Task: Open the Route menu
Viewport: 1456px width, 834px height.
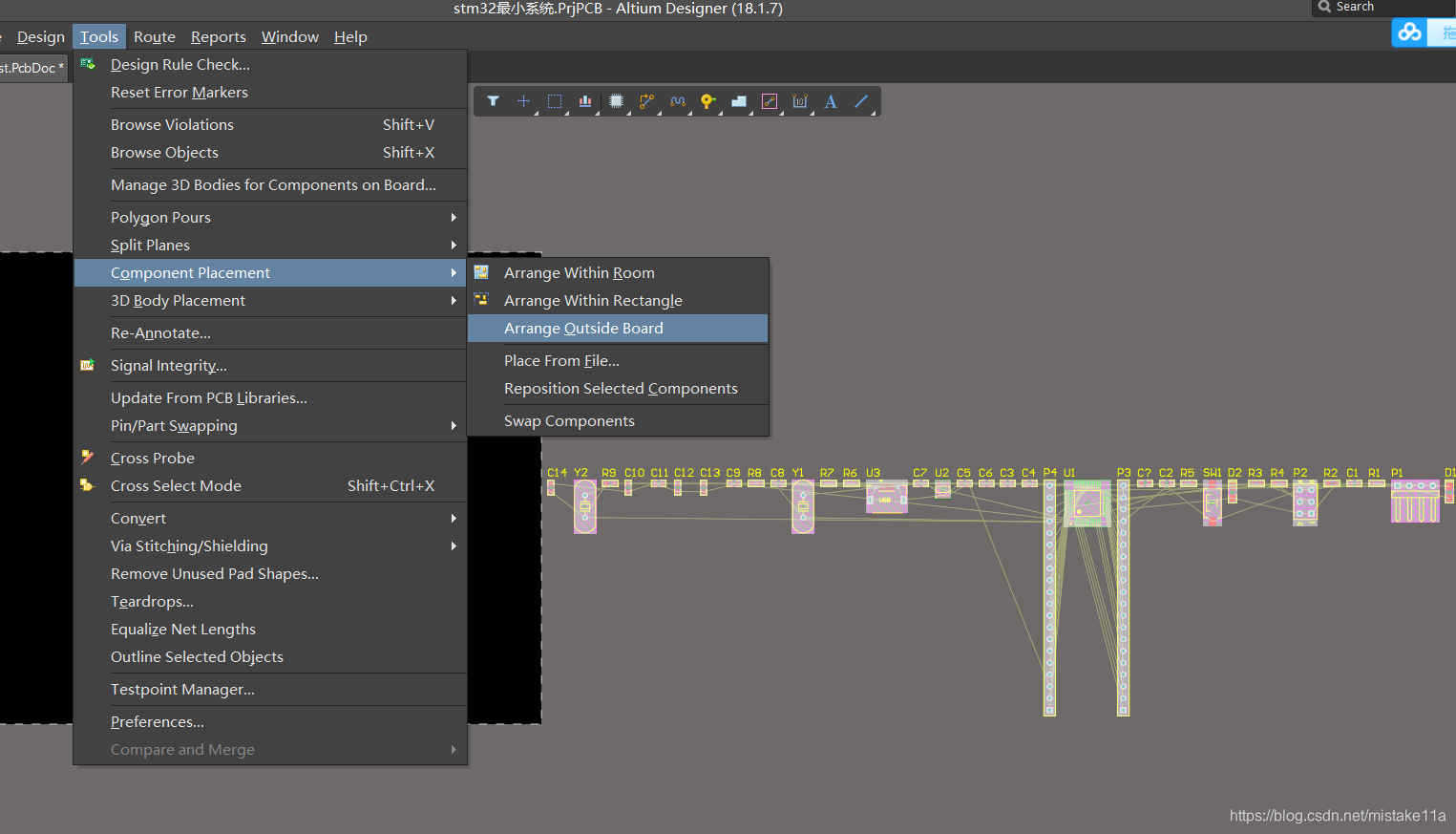Action: (x=155, y=37)
